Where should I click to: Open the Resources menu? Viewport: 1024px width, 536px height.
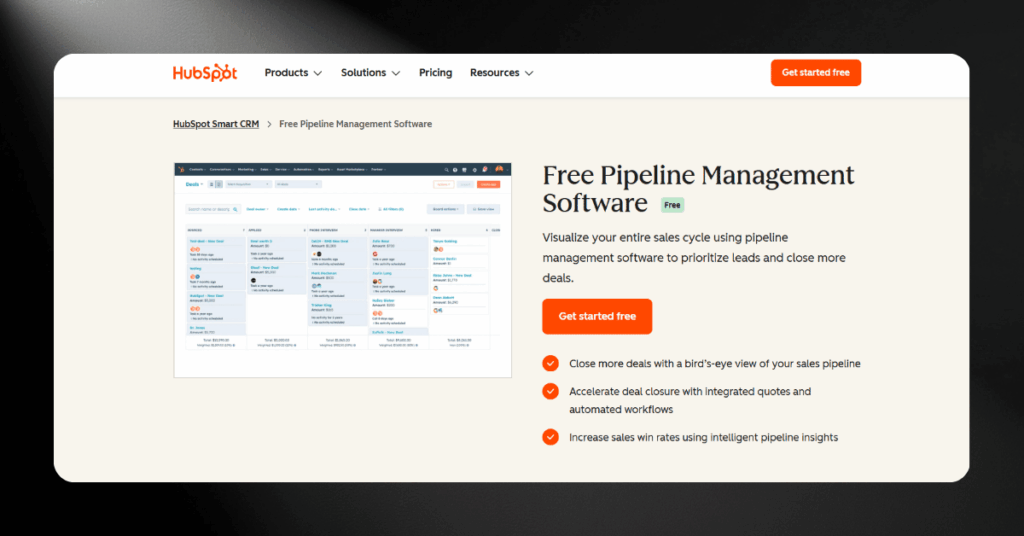coord(502,72)
